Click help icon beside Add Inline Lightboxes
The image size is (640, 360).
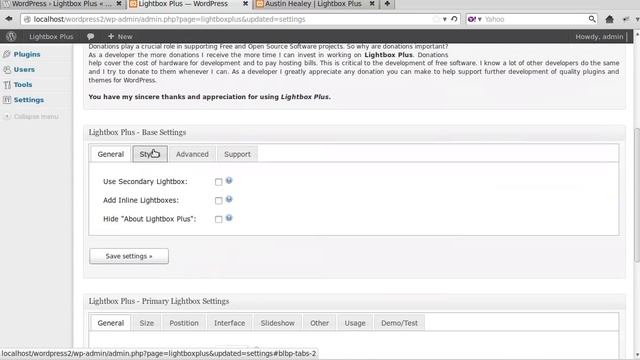click(229, 199)
